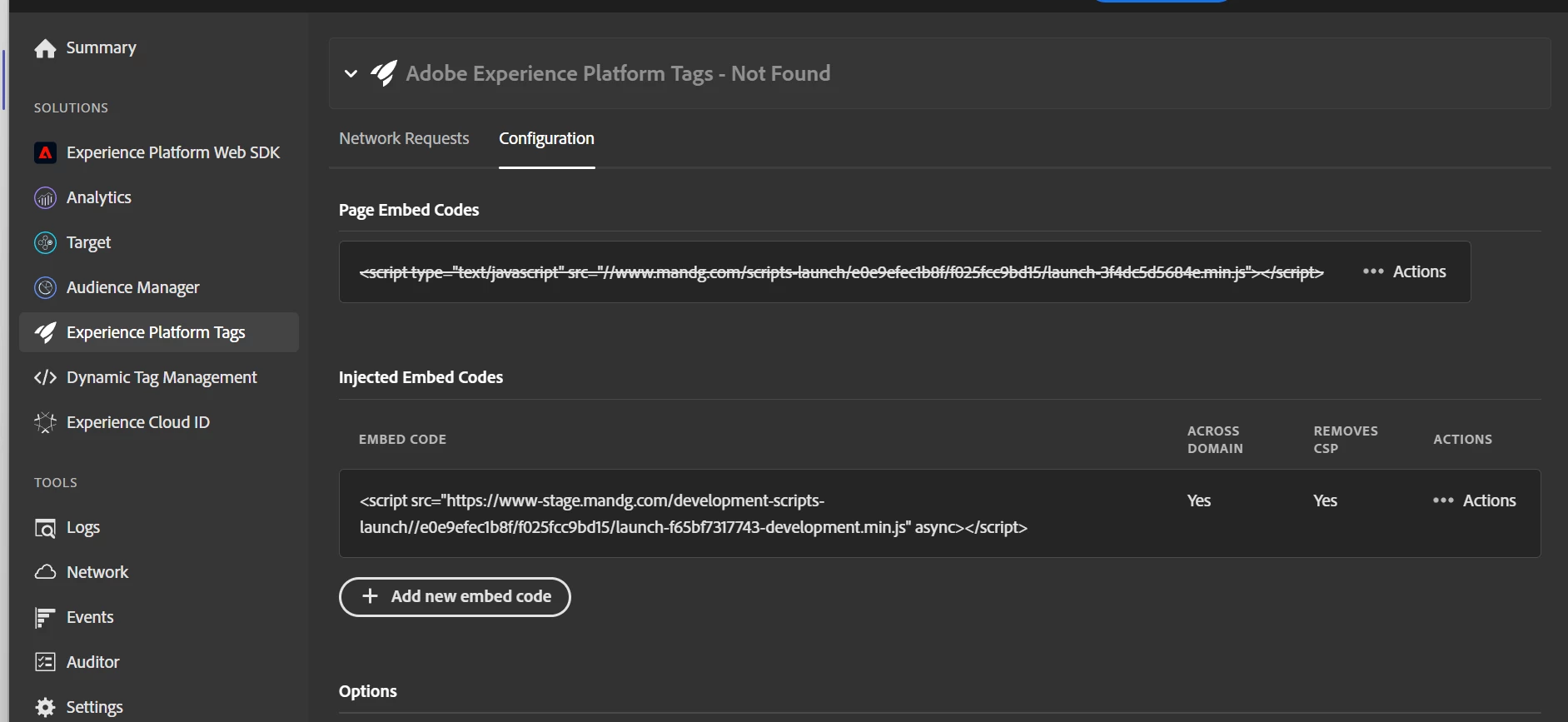1568x722 pixels.
Task: Click the rocket icon in the Tags header
Action: click(x=384, y=73)
